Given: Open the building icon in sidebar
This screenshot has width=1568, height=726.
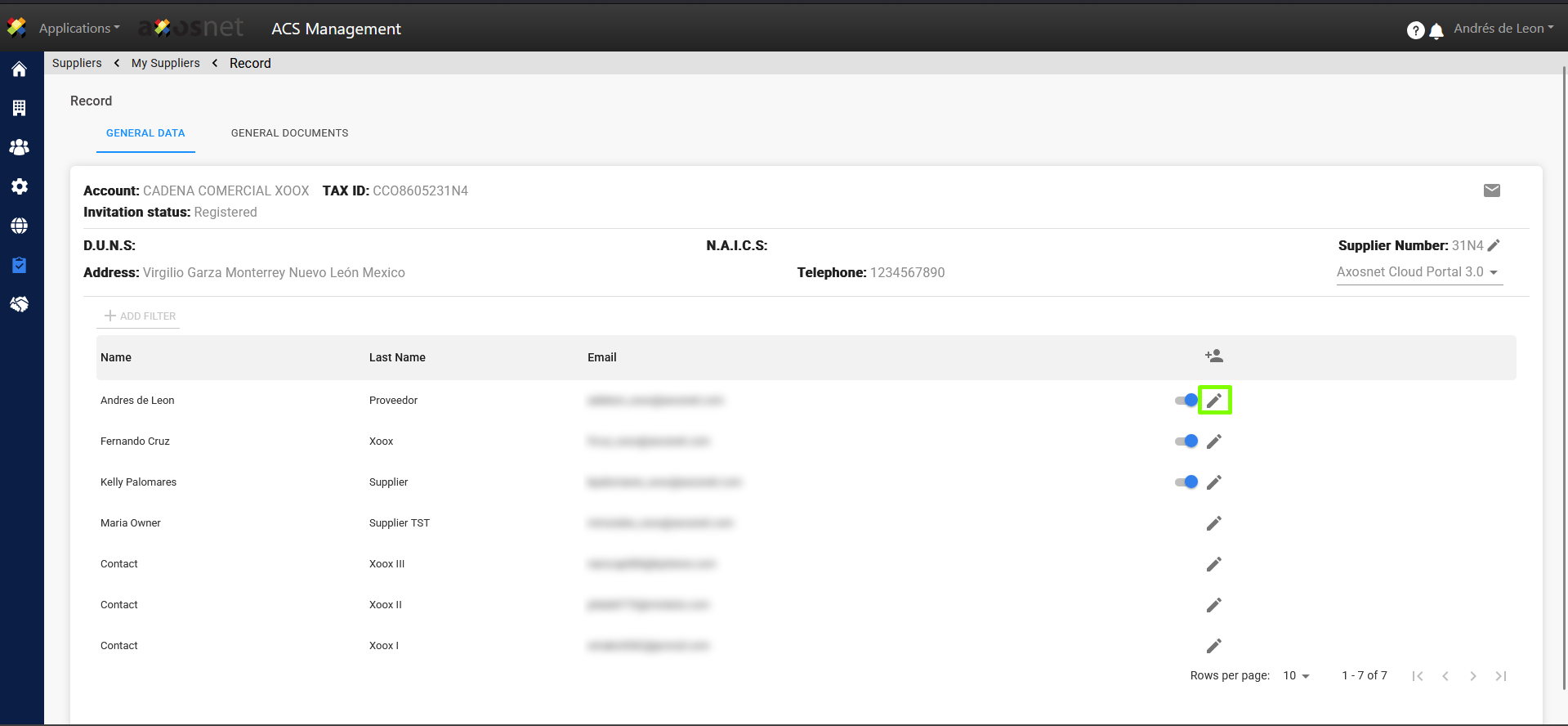Looking at the screenshot, I should tap(20, 108).
